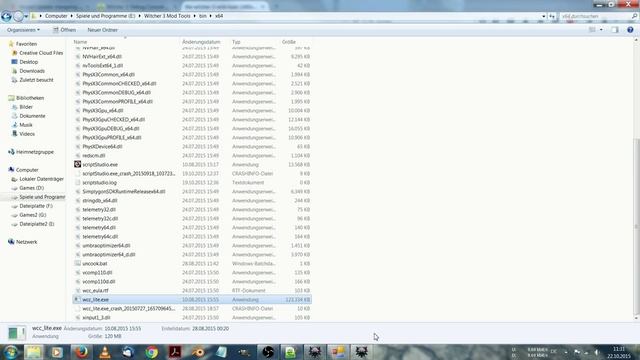This screenshot has width=640, height=360.
Task: Click the Explorer forward arrow button
Action: coord(18,16)
